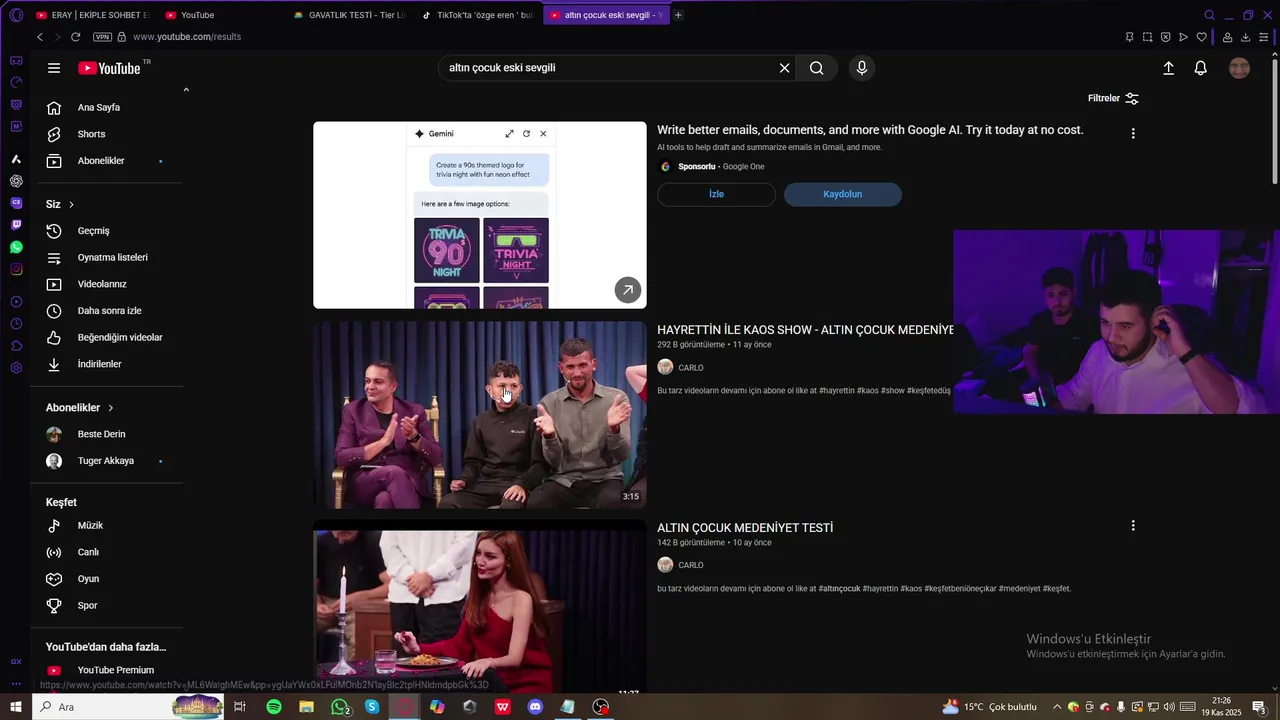Click the #altınçocuk hashtag in the description

[x=839, y=589]
